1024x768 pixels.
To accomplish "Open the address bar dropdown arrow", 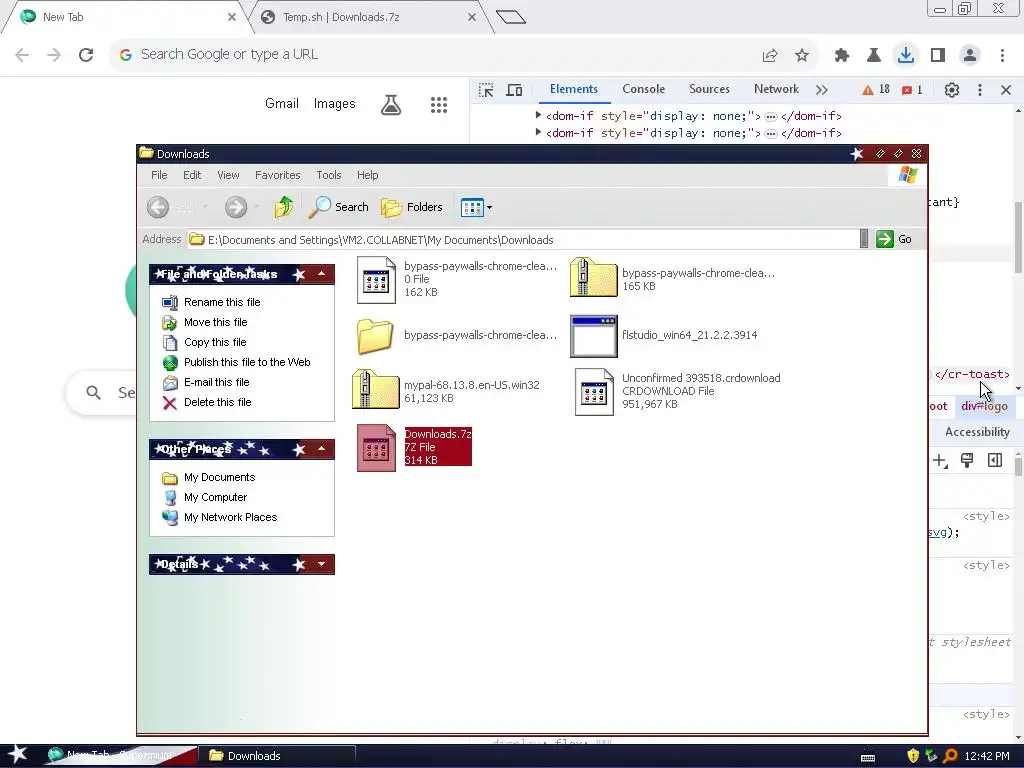I will (x=863, y=239).
